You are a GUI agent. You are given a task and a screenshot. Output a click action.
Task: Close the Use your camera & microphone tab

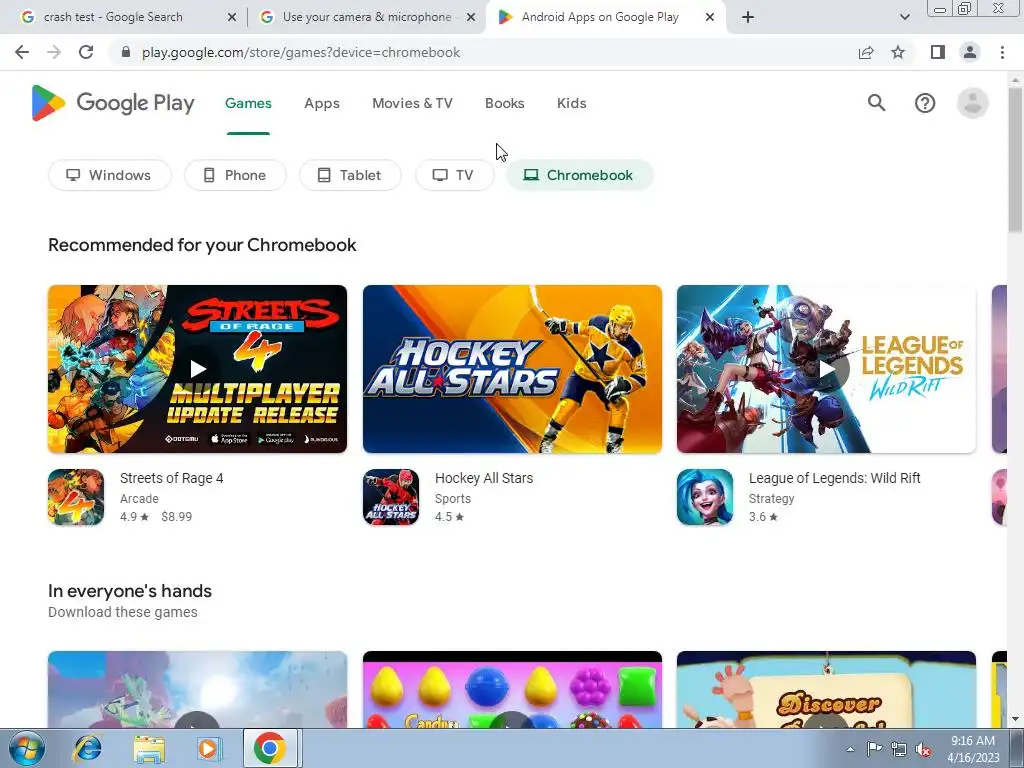click(x=471, y=18)
